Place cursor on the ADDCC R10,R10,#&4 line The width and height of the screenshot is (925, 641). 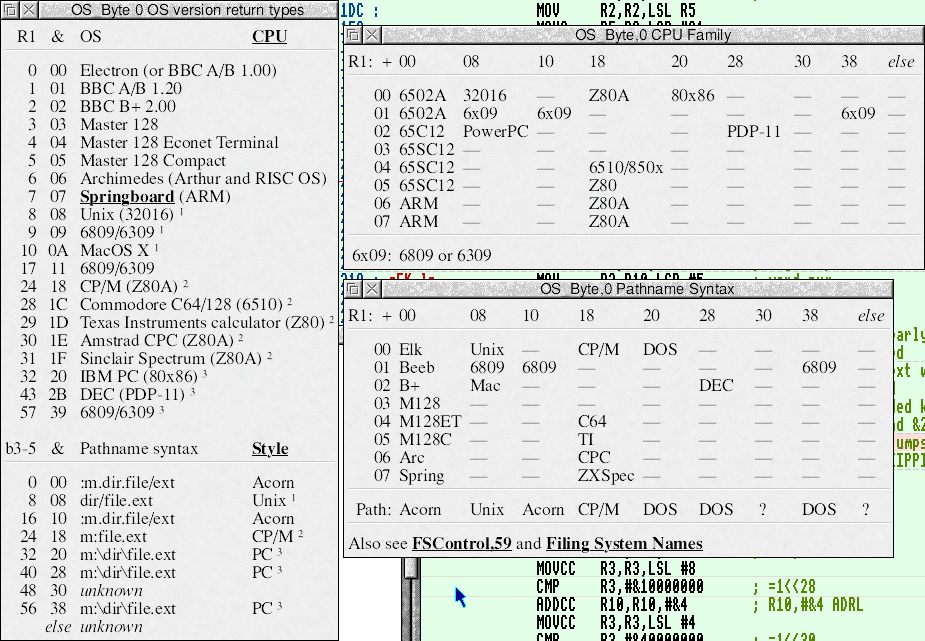(620, 604)
